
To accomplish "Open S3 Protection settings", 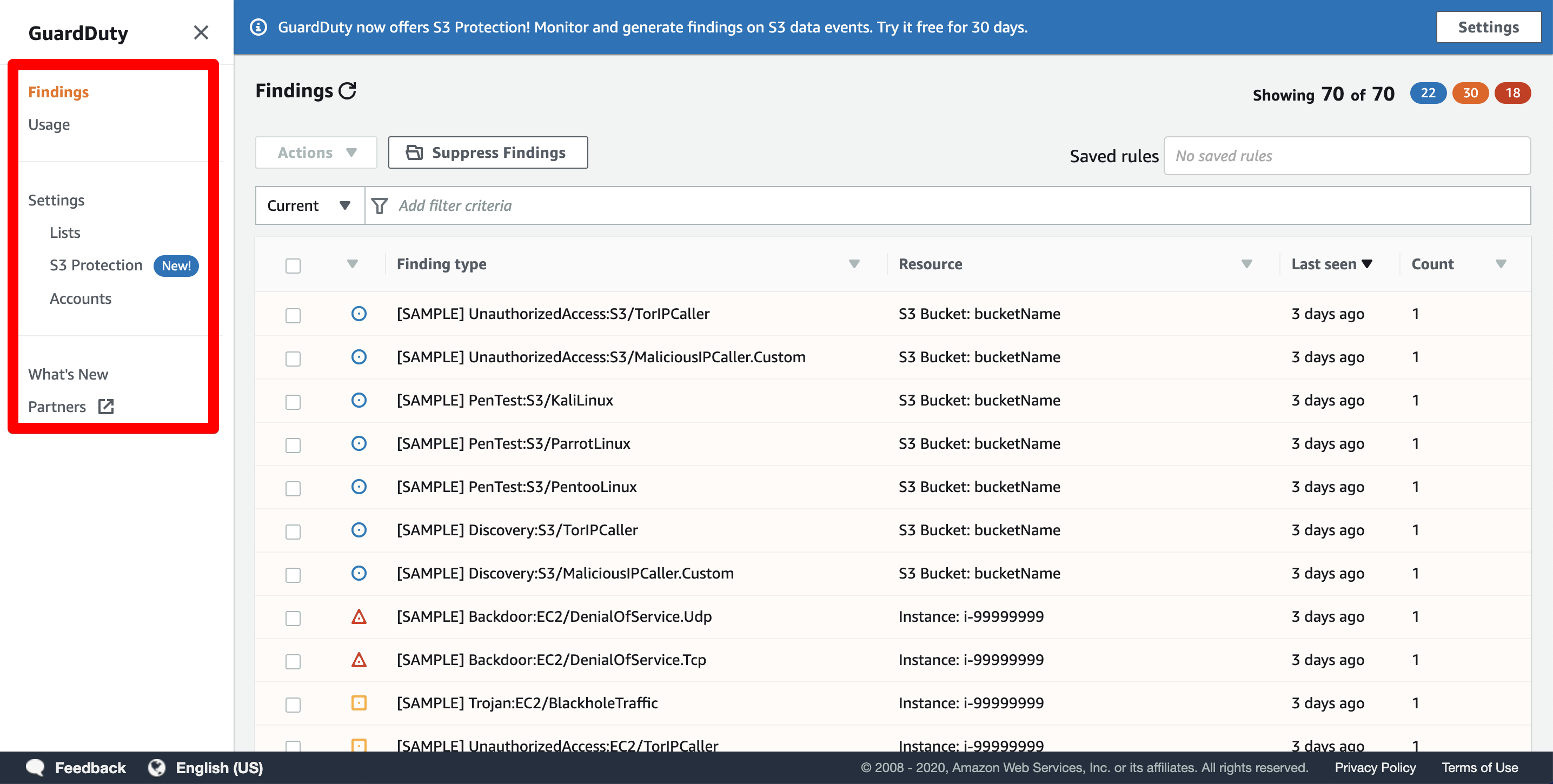I will (96, 265).
